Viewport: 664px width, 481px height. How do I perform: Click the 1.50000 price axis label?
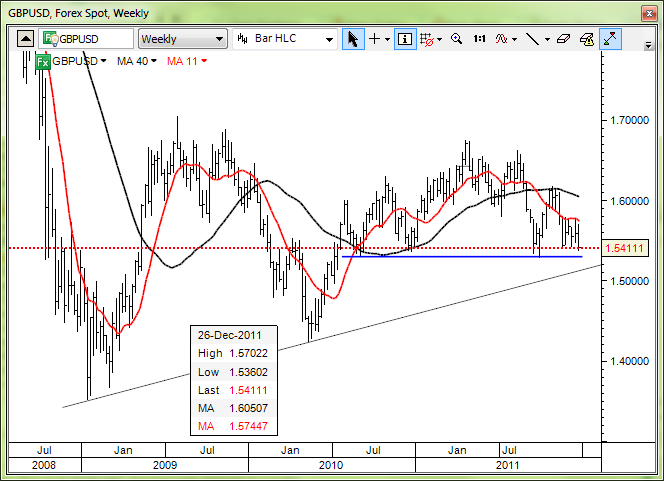629,281
